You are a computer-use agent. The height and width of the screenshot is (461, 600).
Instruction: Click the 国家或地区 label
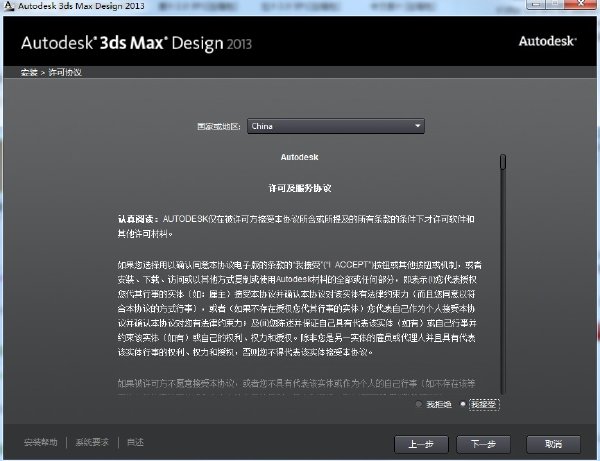(x=218, y=126)
